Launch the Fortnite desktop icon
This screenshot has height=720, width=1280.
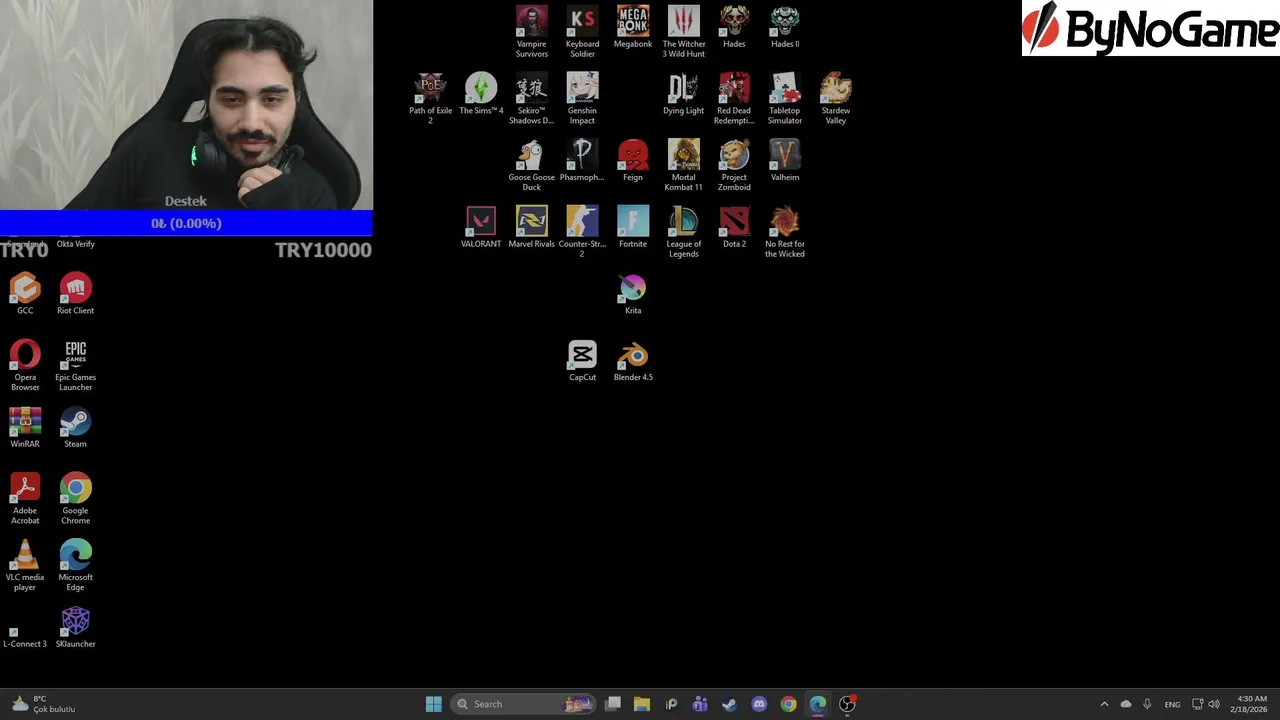point(633,227)
